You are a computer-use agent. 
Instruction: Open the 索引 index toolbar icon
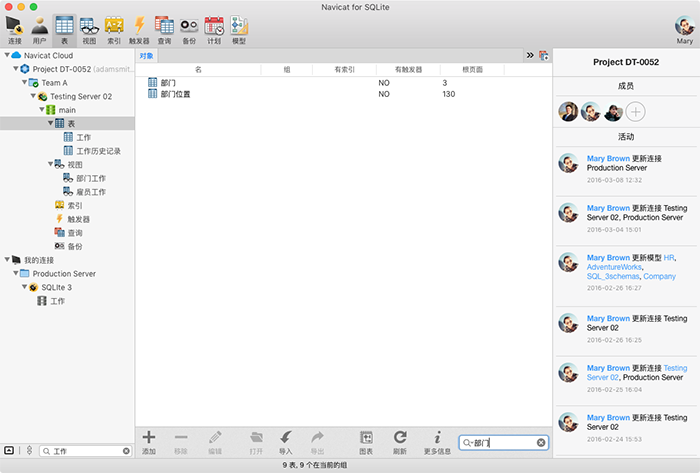point(114,30)
